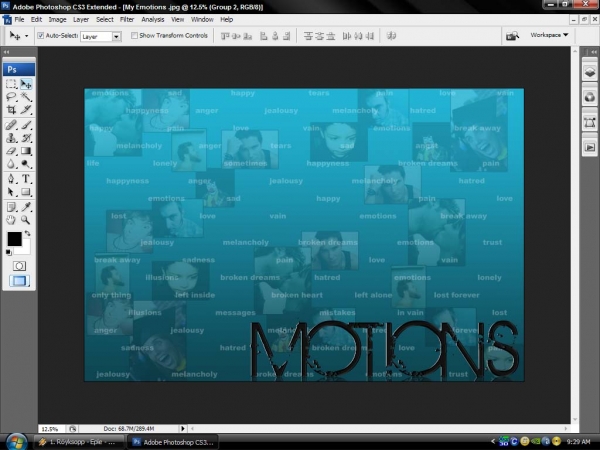Viewport: 600px width, 450px height.
Task: Select the Horizontal Type tool
Action: (x=26, y=179)
